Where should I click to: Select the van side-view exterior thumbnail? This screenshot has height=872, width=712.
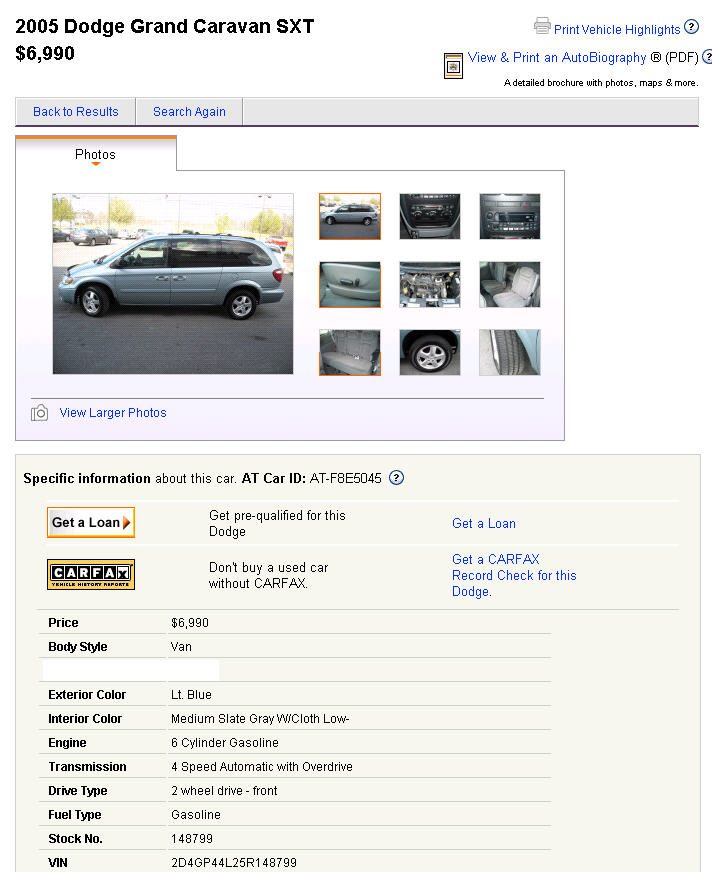click(x=350, y=216)
